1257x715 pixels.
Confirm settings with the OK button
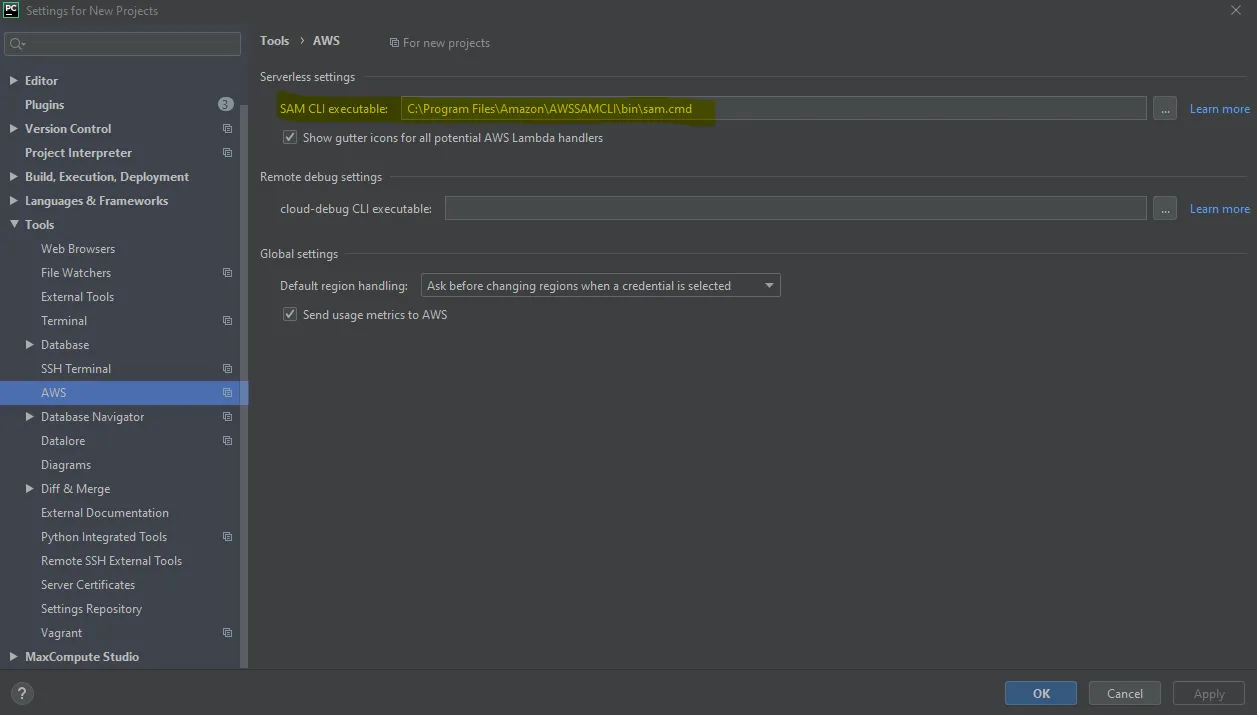(1041, 693)
